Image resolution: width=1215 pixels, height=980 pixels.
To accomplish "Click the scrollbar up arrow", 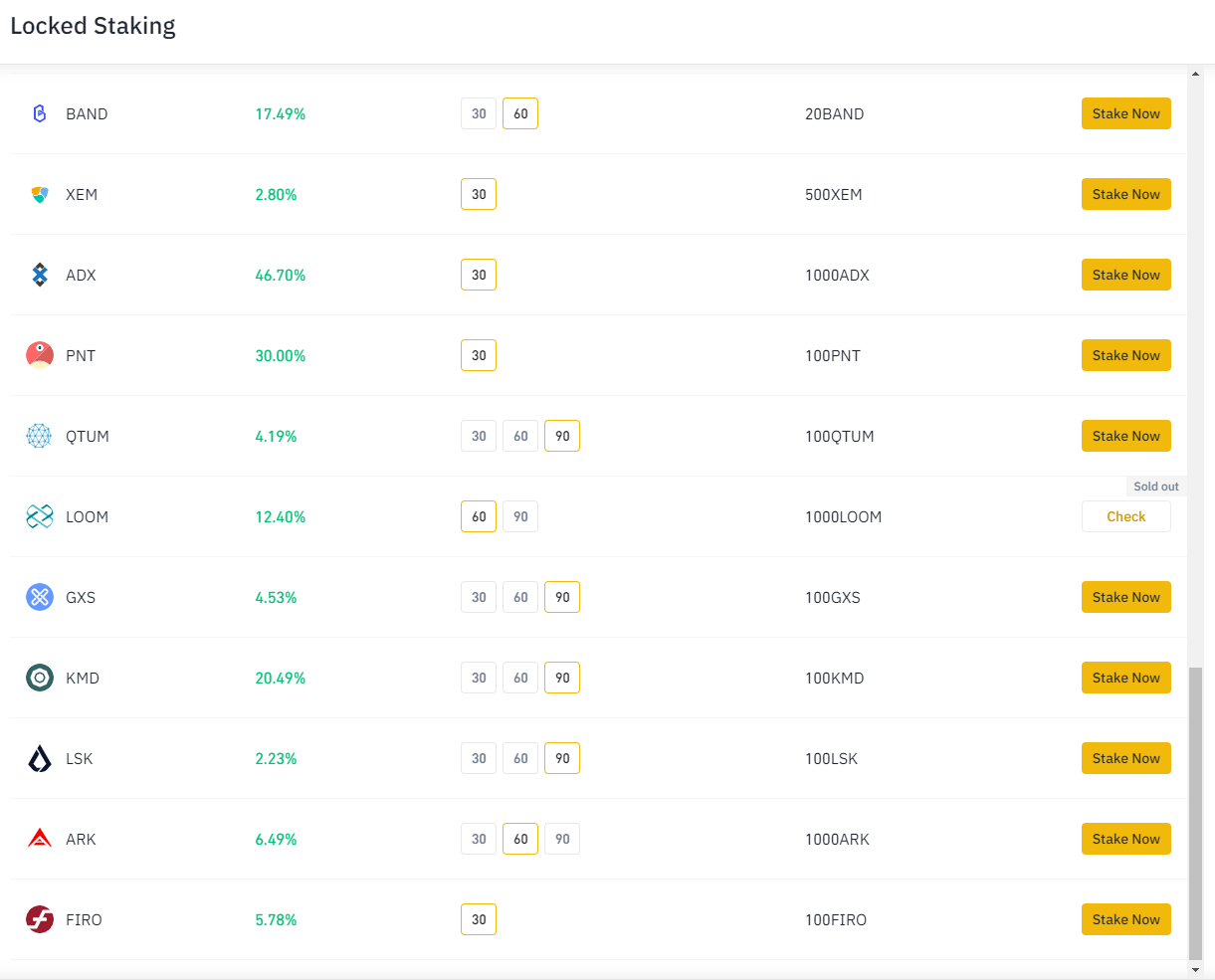I will 1195,74.
